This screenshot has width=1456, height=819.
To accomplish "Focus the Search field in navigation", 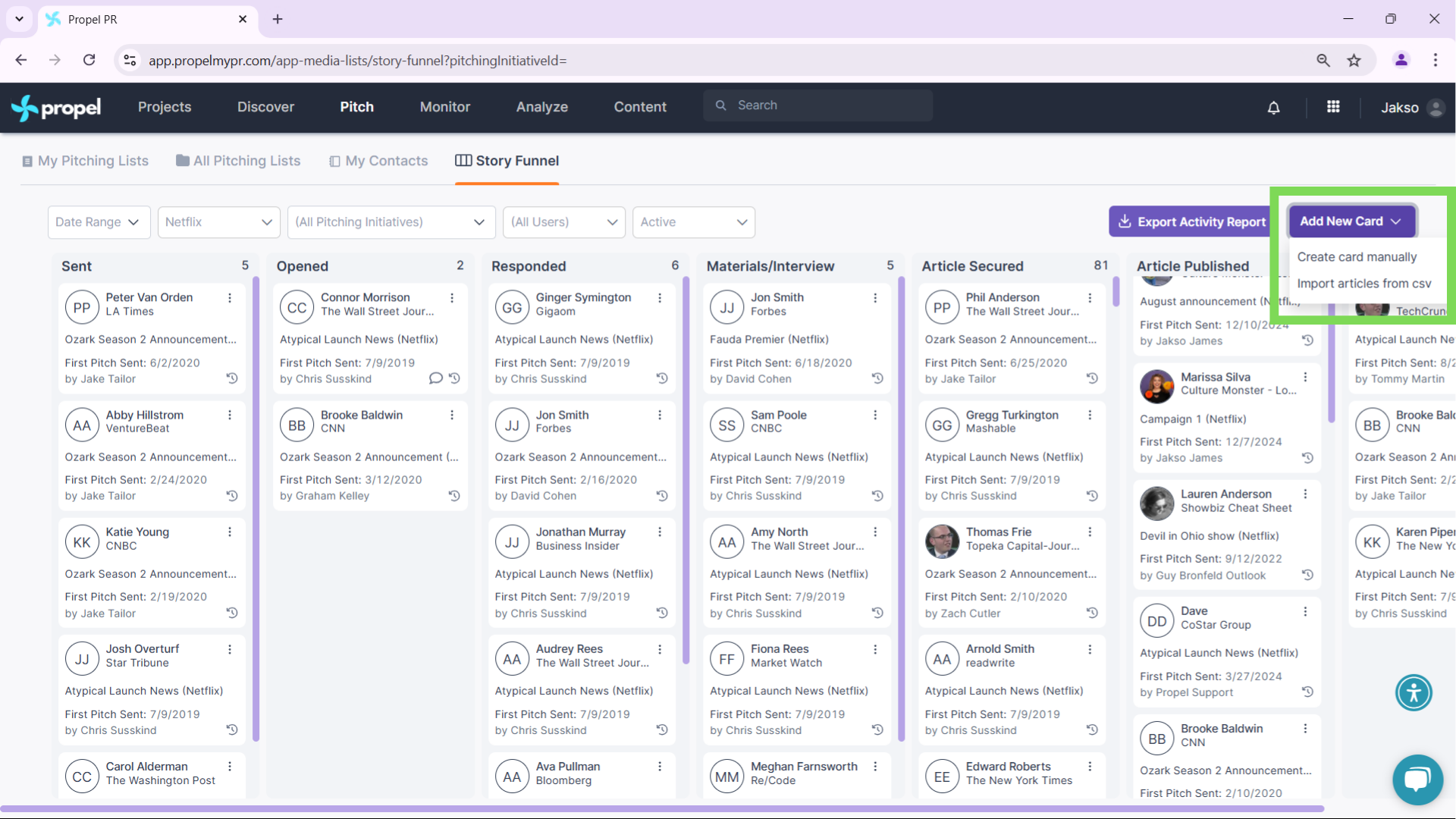I will point(817,105).
